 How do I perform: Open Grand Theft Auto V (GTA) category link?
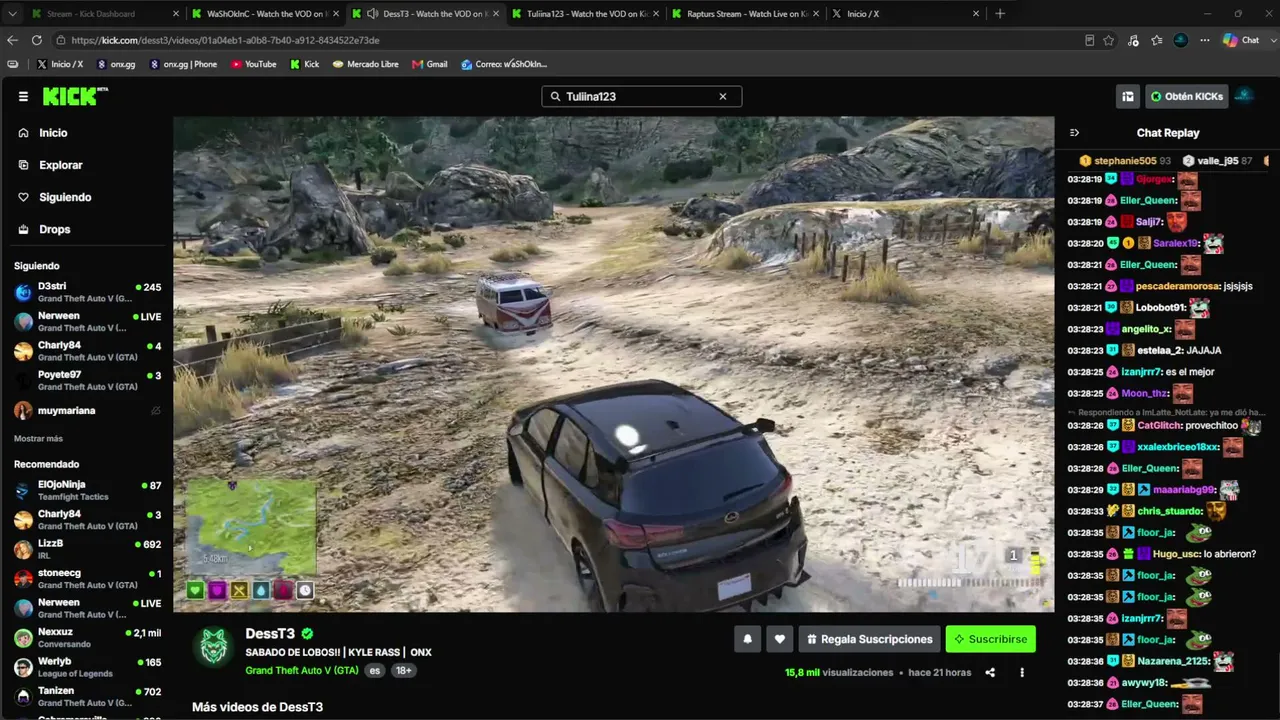click(302, 671)
